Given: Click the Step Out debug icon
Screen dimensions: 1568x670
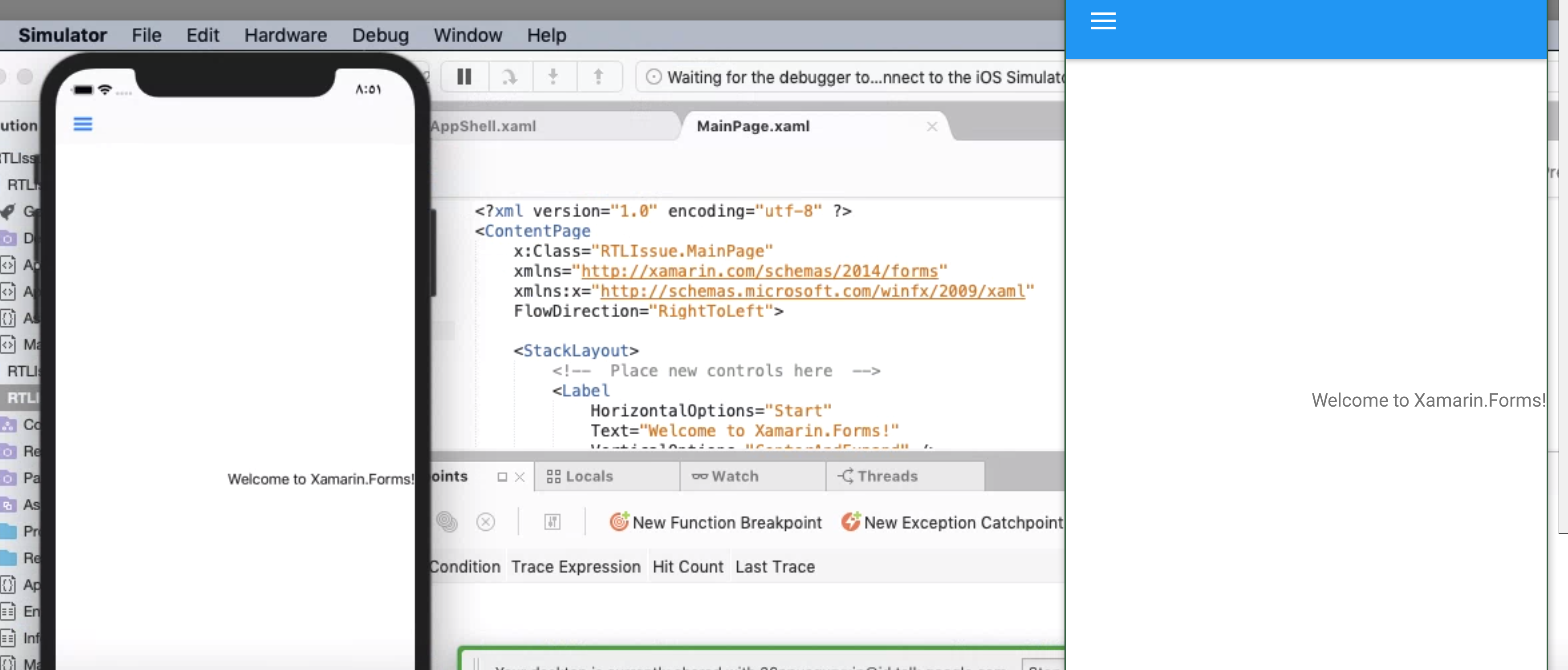Looking at the screenshot, I should (x=599, y=76).
